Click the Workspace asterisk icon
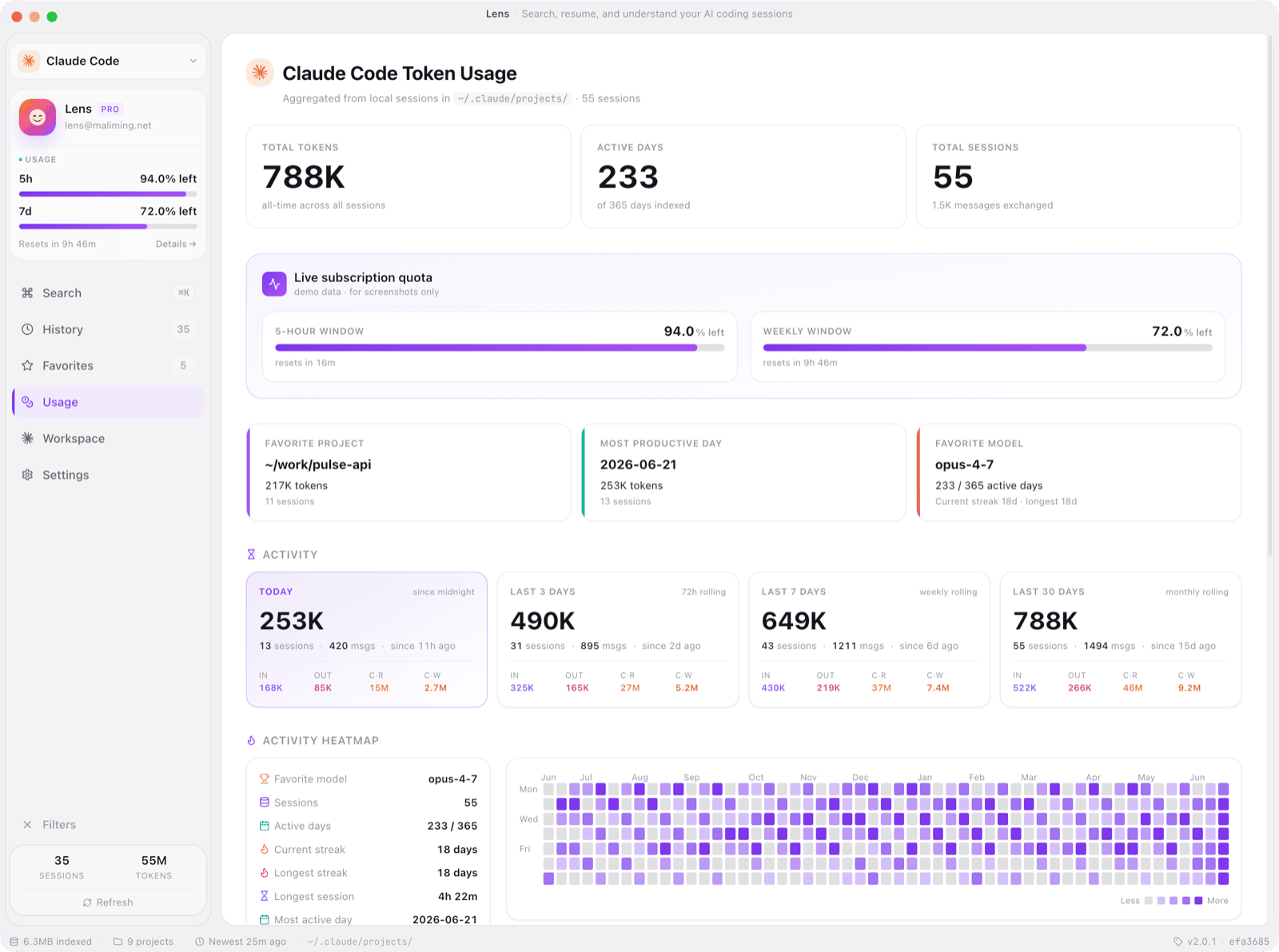The width and height of the screenshot is (1279, 952). click(27, 438)
